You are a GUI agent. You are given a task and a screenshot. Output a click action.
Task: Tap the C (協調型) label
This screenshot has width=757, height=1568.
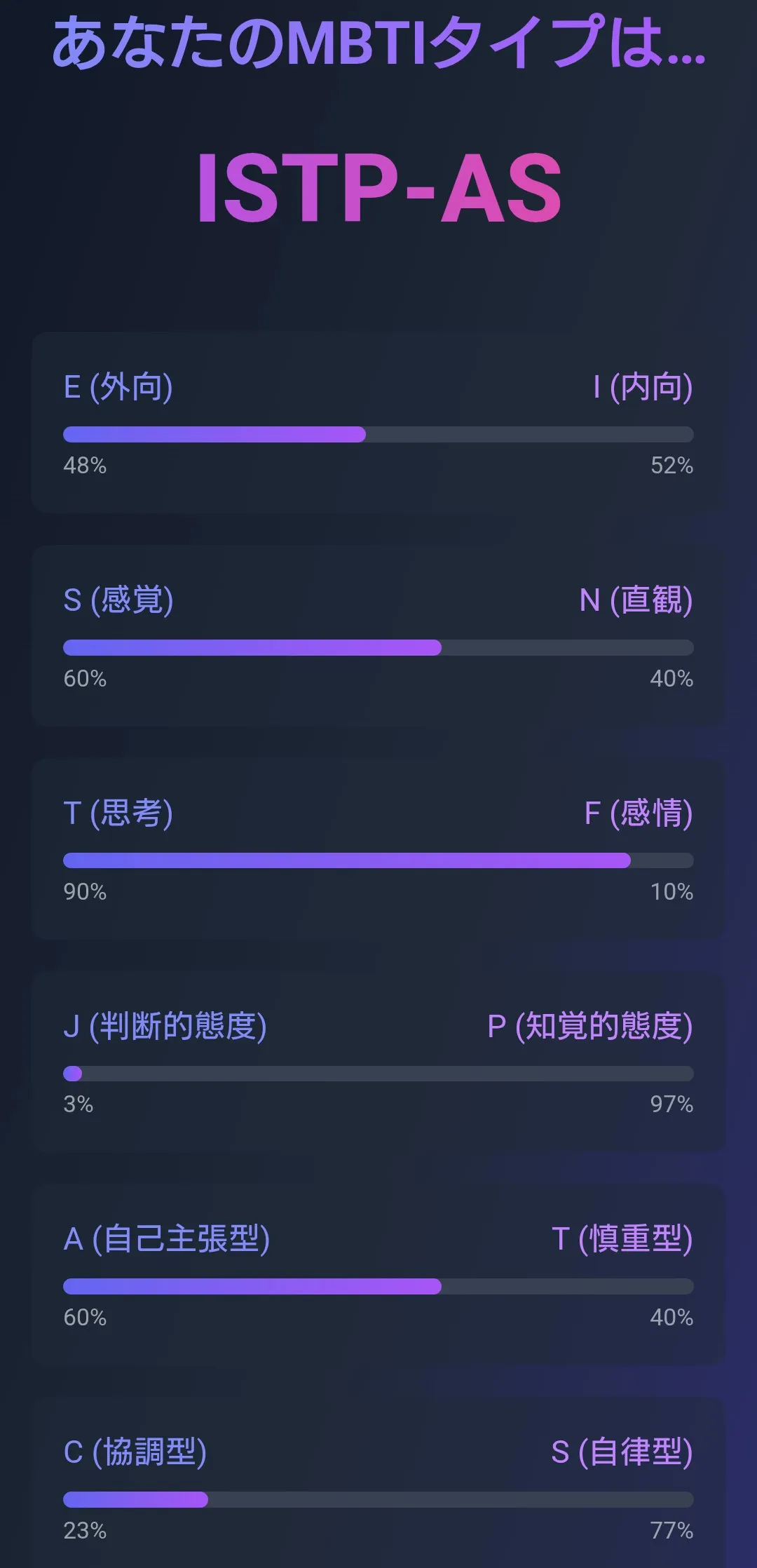pos(135,1452)
